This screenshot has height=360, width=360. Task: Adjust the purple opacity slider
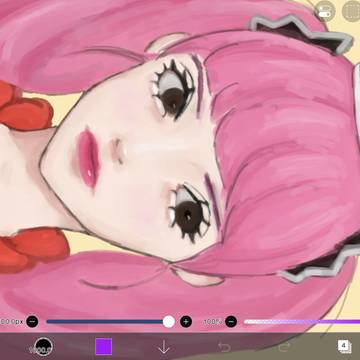302,322
